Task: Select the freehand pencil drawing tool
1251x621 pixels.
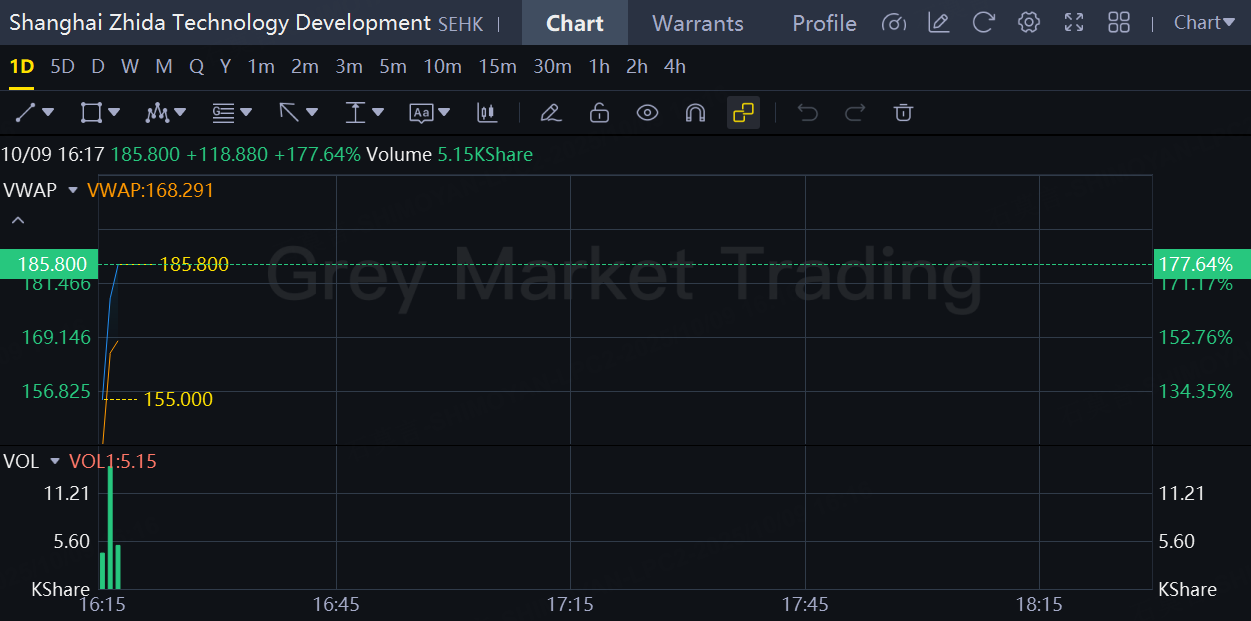Action: click(x=550, y=113)
